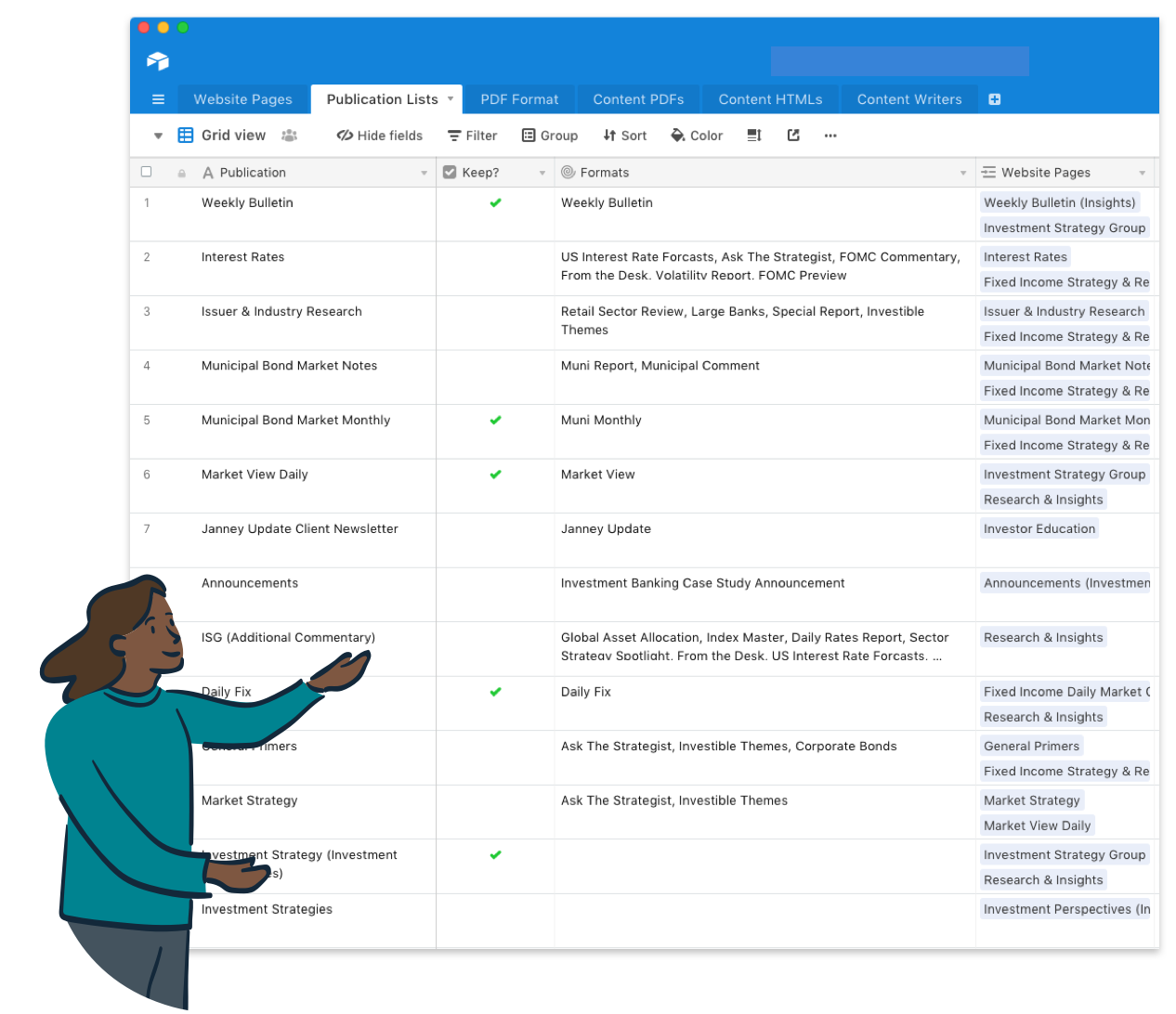This screenshot has width=1176, height=1014.
Task: Add a new table with plus icon
Action: (995, 99)
